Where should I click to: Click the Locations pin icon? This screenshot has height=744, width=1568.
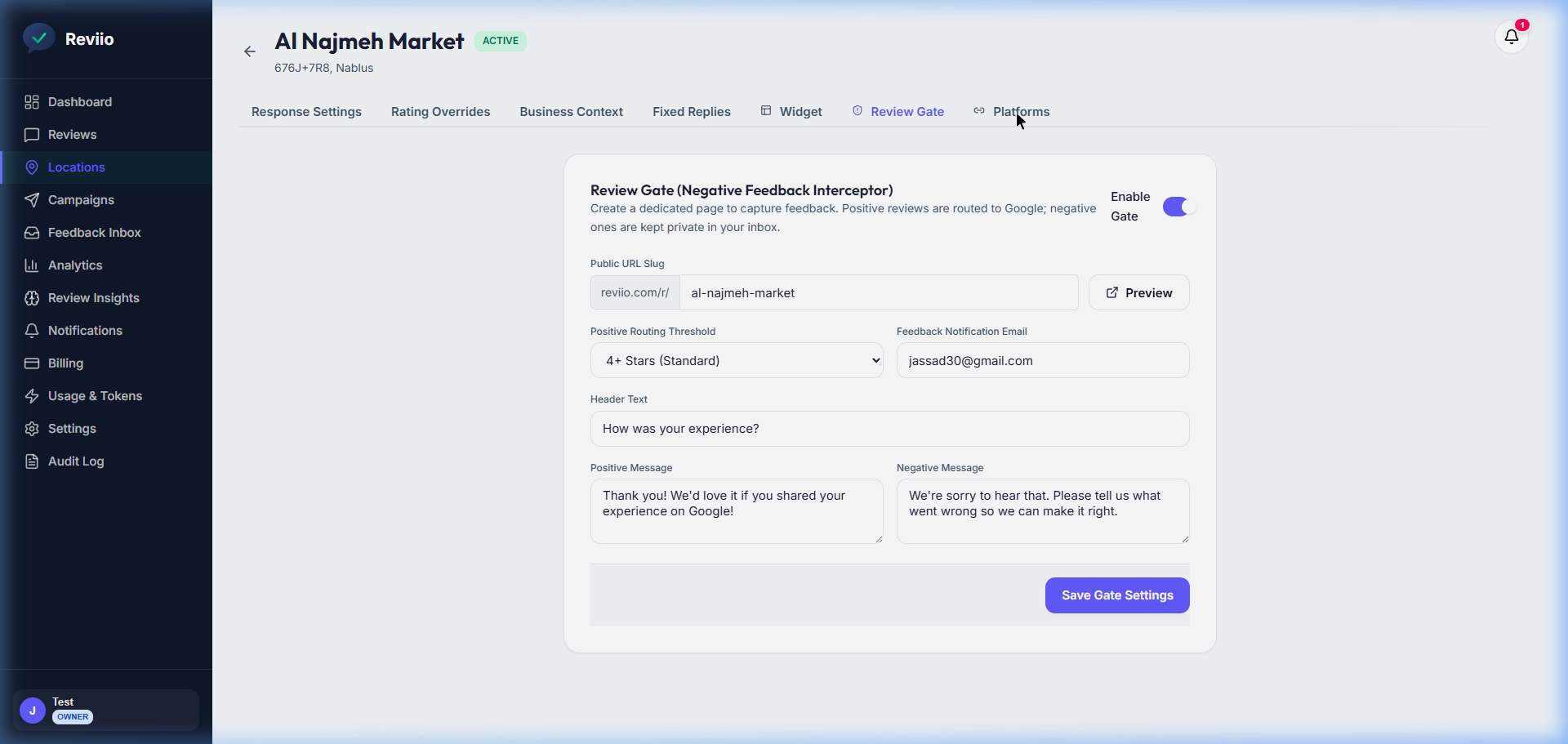(x=32, y=167)
